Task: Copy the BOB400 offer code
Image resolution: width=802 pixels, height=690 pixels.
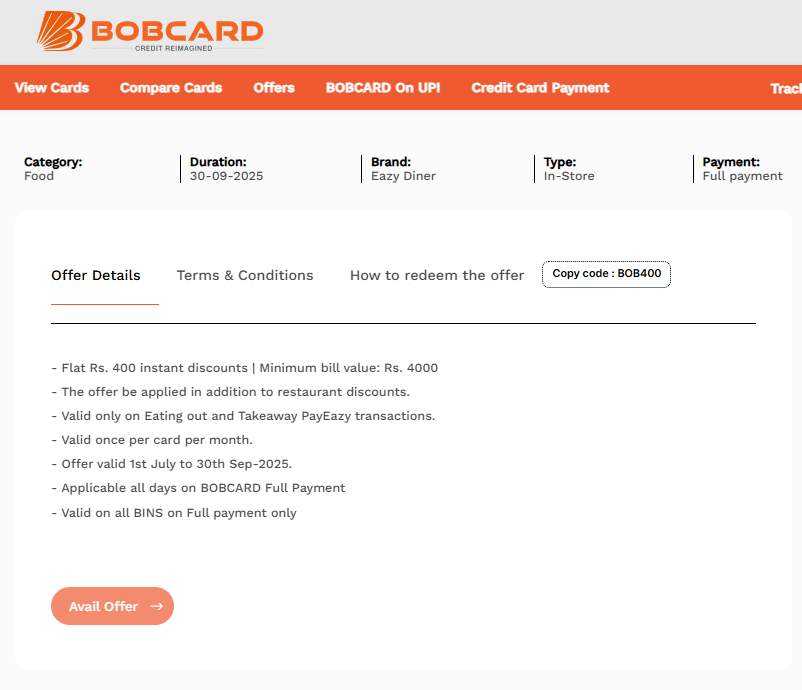Action: [x=606, y=274]
